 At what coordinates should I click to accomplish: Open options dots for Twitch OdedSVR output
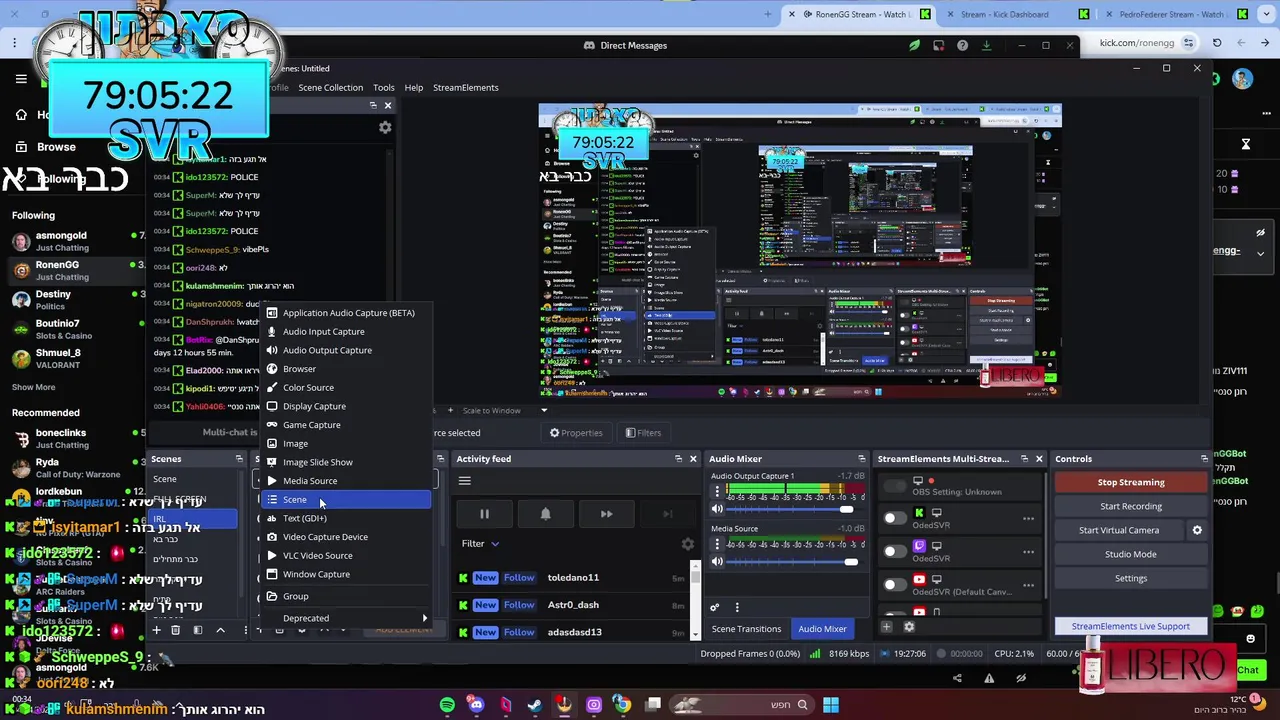[1028, 551]
